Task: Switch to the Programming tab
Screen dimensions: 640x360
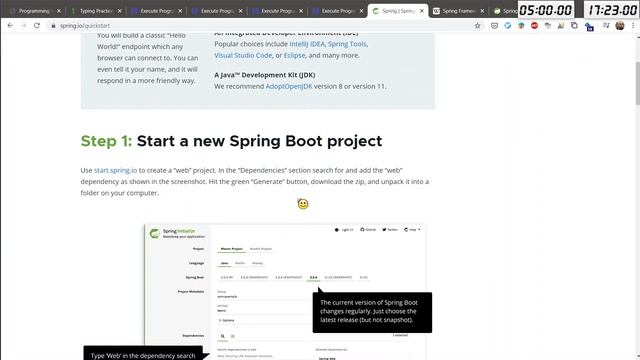Action: click(x=34, y=11)
